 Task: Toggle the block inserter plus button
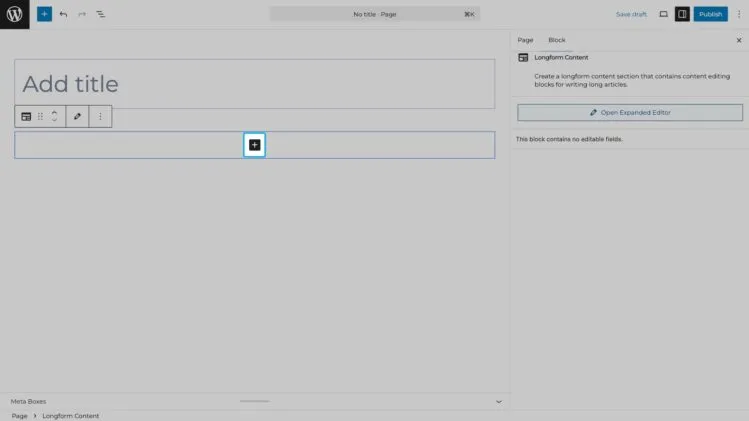tap(44, 14)
